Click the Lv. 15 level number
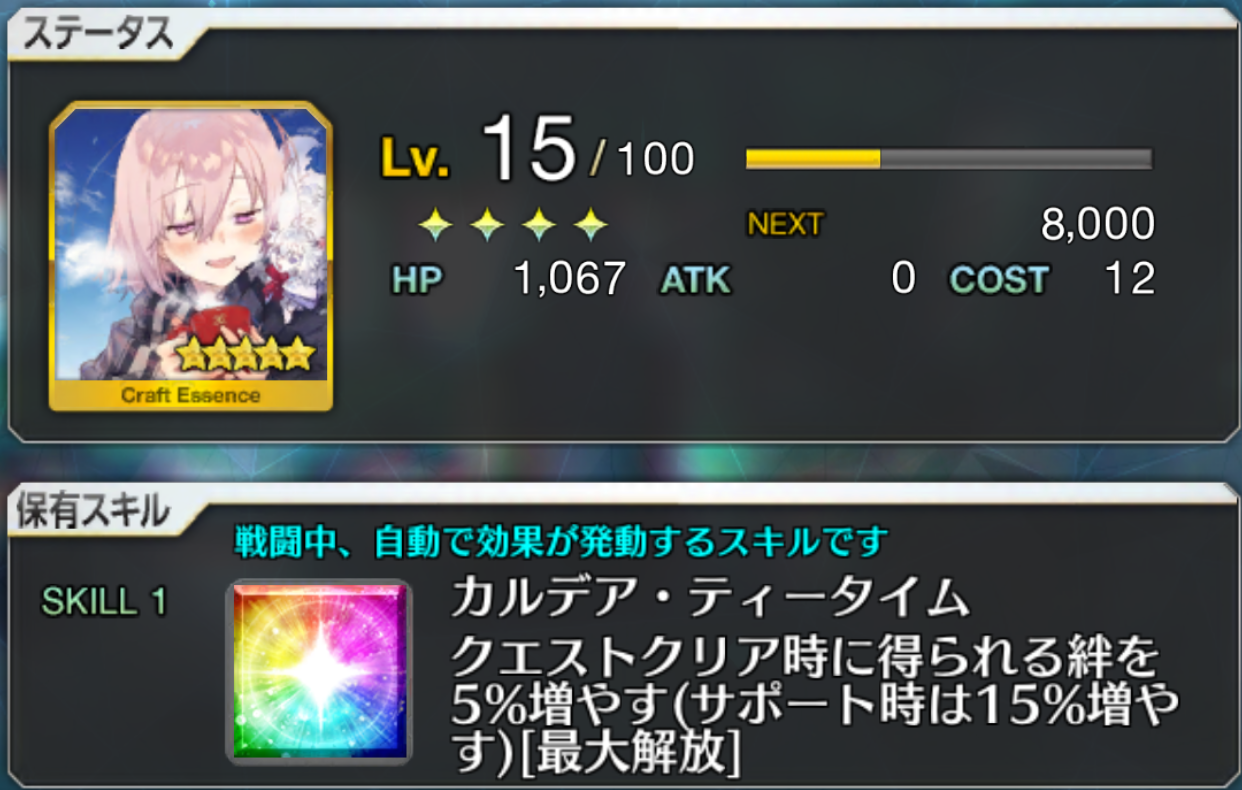 (530, 151)
